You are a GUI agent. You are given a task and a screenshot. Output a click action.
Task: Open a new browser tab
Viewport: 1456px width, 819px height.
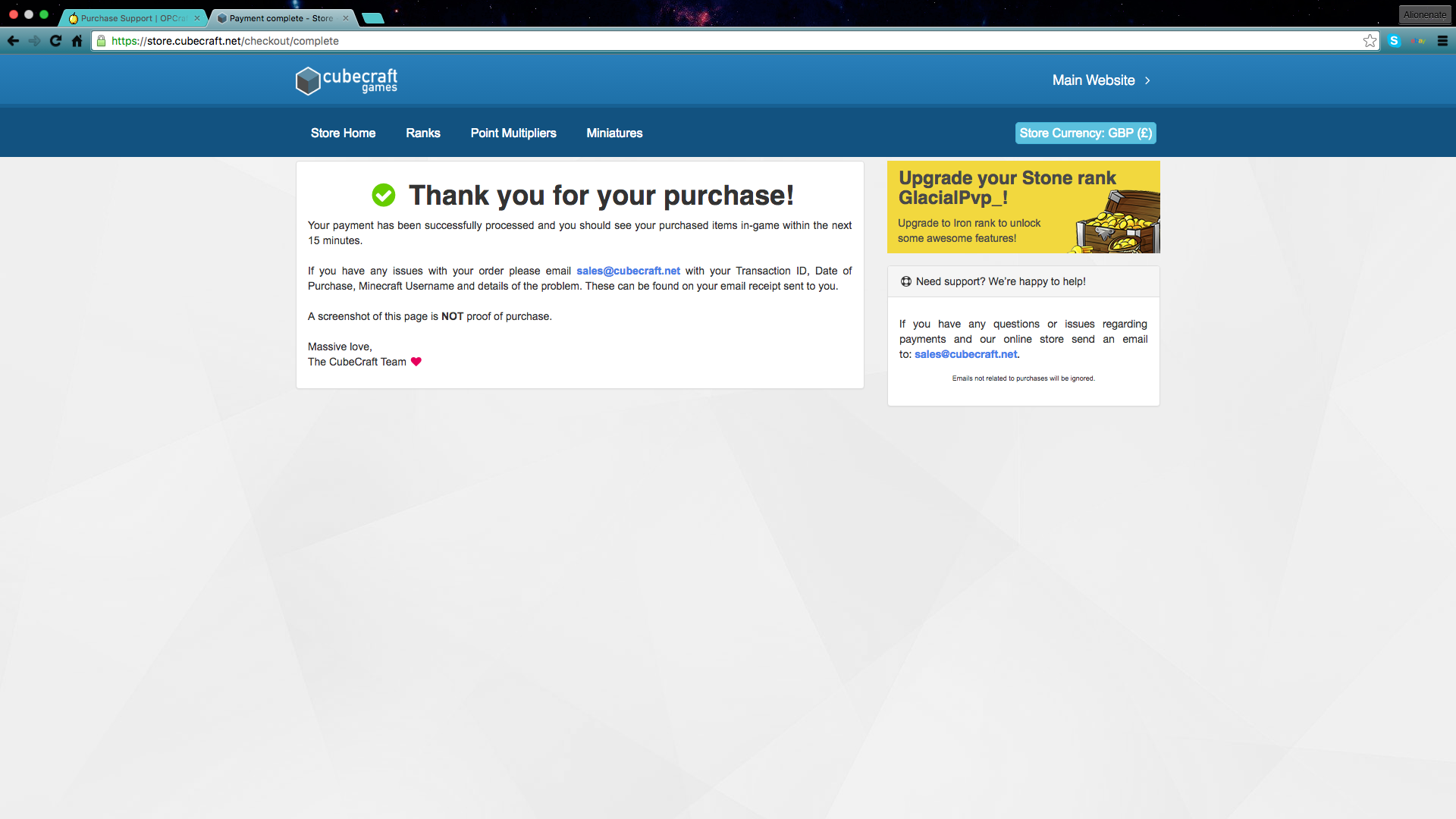coord(373,18)
